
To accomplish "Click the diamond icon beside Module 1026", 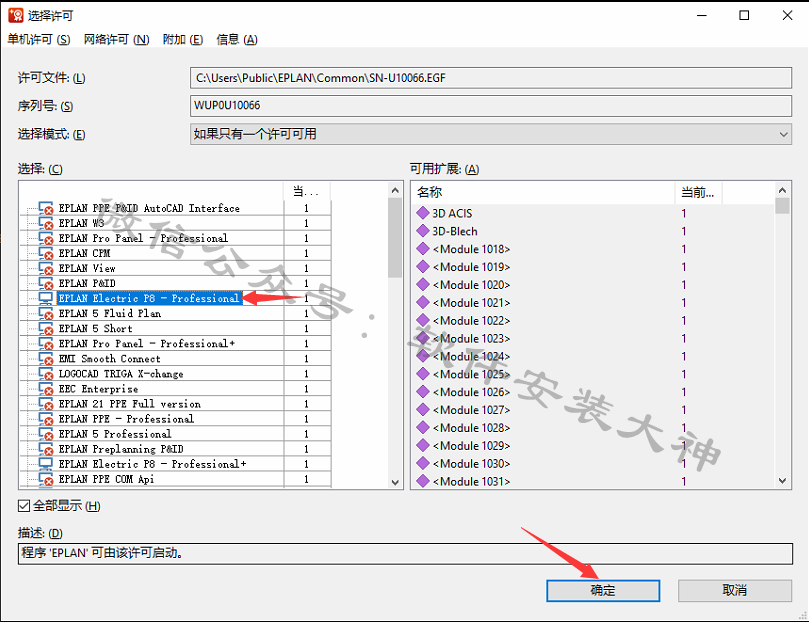I will (423, 391).
